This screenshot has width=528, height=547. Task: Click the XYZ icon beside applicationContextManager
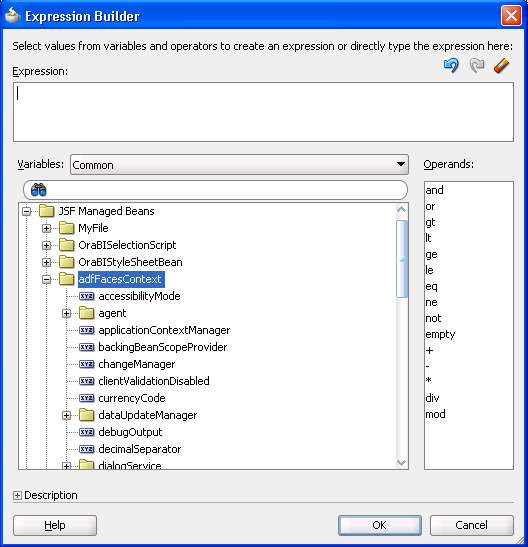(86, 330)
